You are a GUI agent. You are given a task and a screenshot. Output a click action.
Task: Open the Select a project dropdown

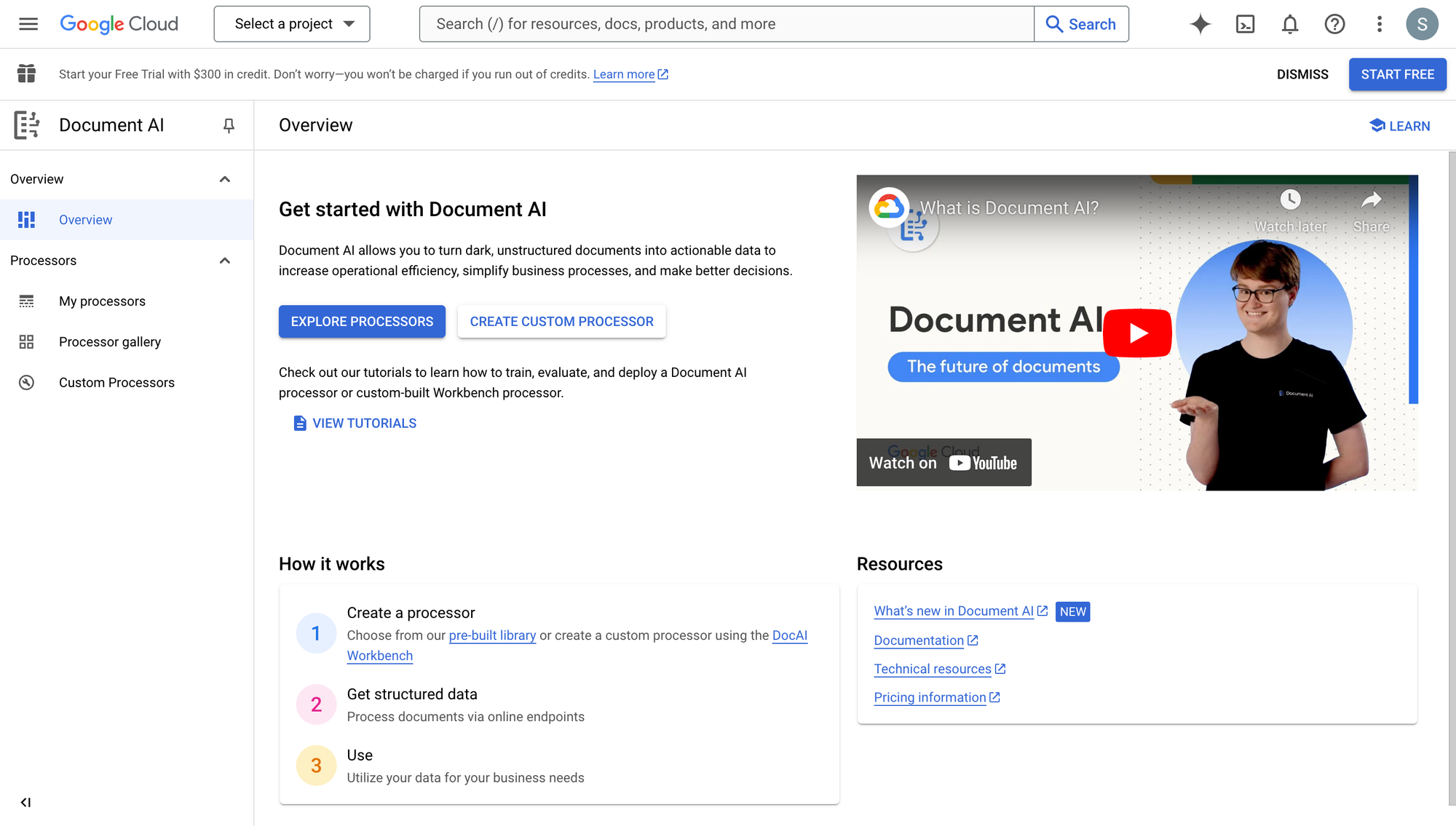point(292,24)
